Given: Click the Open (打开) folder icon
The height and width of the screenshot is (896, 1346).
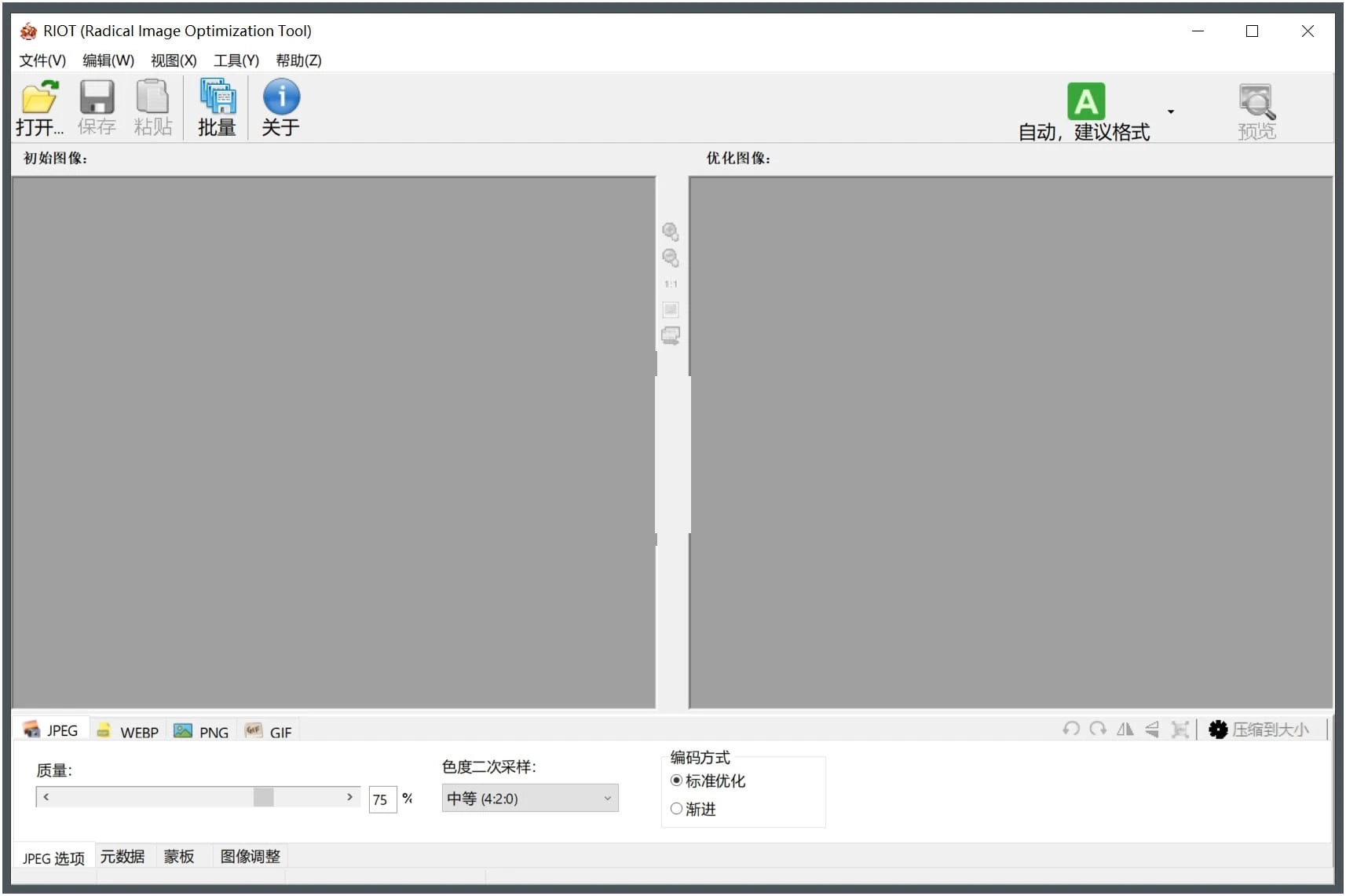Looking at the screenshot, I should click(38, 98).
